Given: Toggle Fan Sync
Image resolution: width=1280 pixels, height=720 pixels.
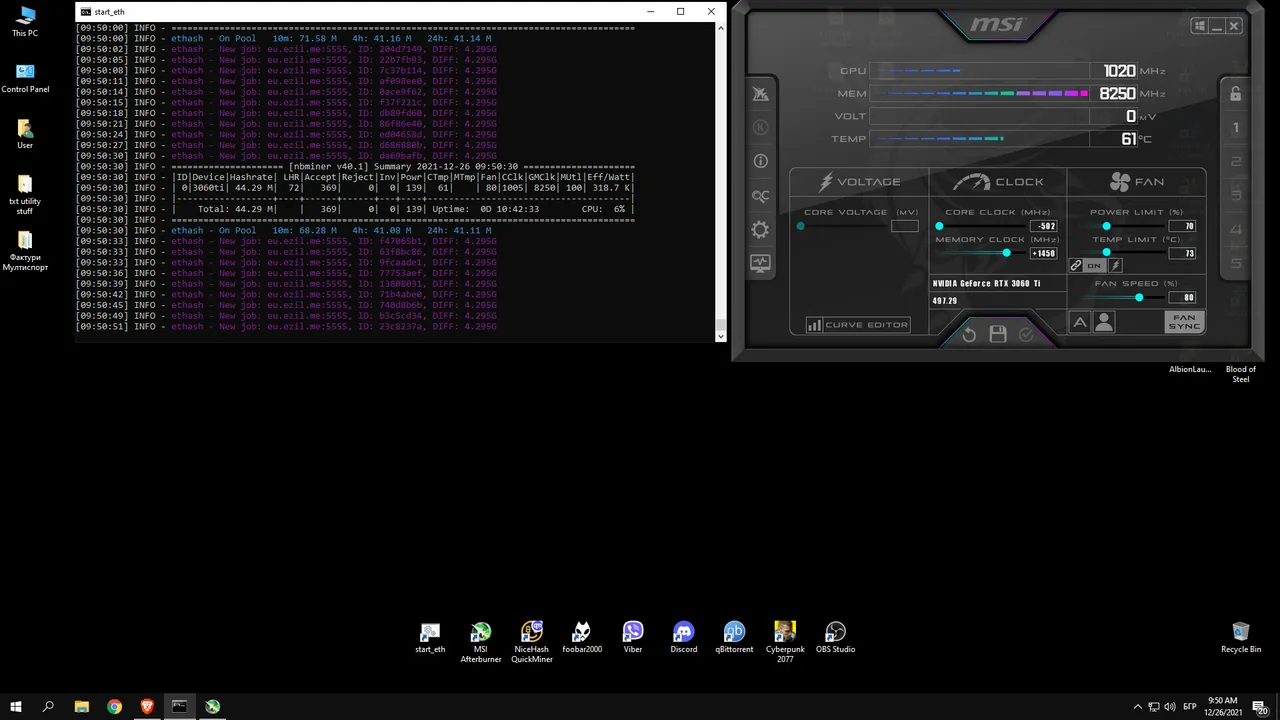Looking at the screenshot, I should (x=1184, y=322).
